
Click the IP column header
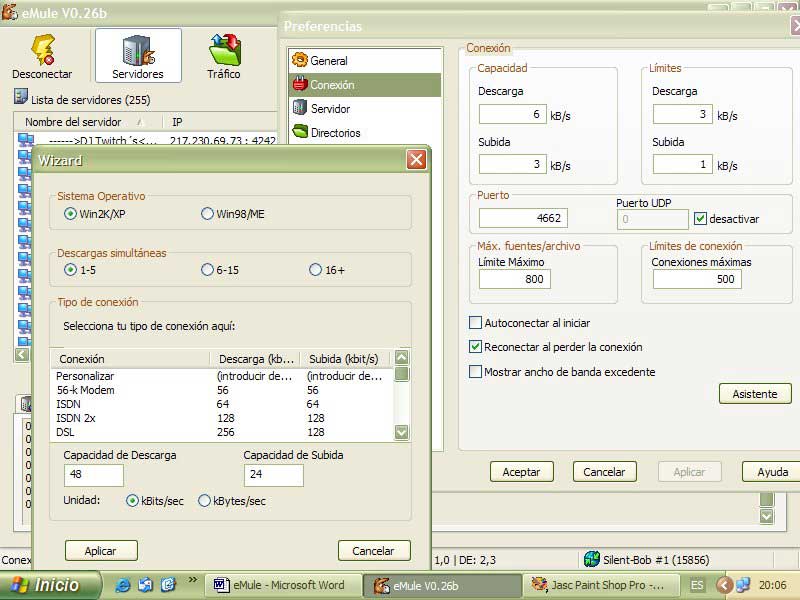(x=219, y=122)
